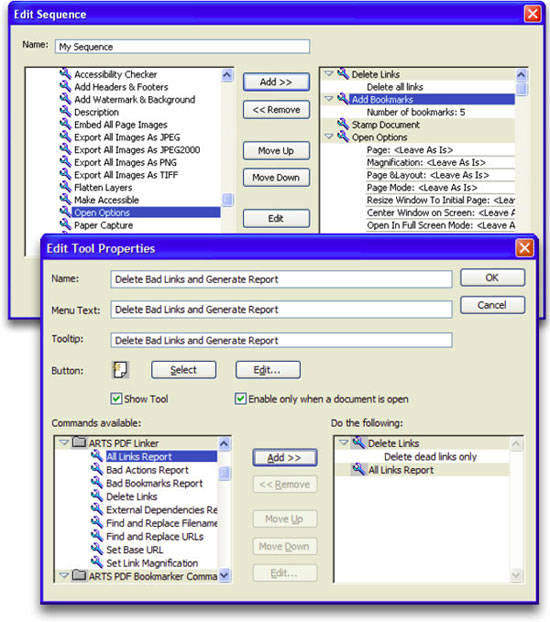Click Move Up in the Edit Sequence window
Viewport: 550px width, 622px height.
coord(276,151)
